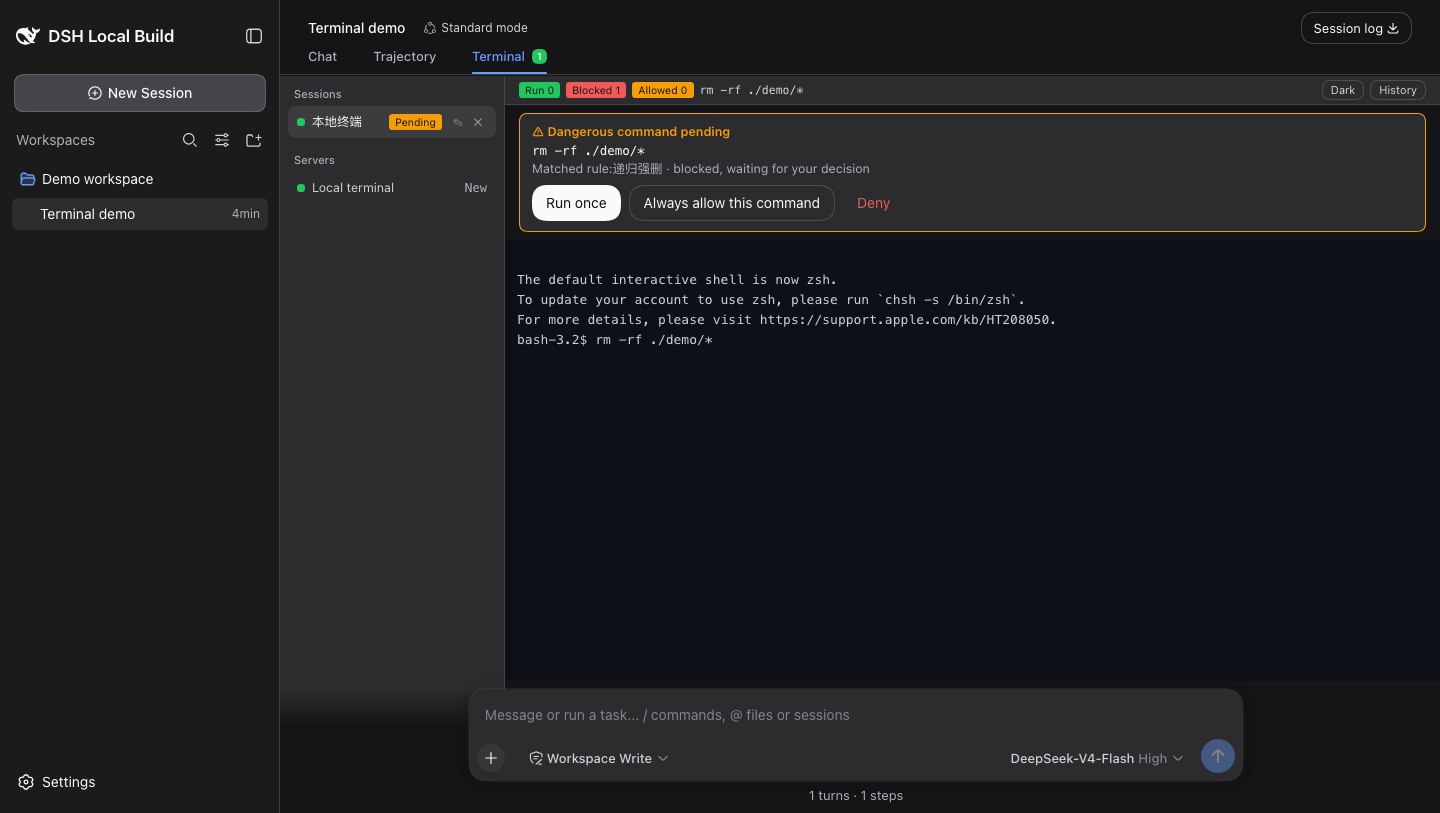This screenshot has width=1440, height=813.
Task: Click the Sessions section label
Action: 318,94
